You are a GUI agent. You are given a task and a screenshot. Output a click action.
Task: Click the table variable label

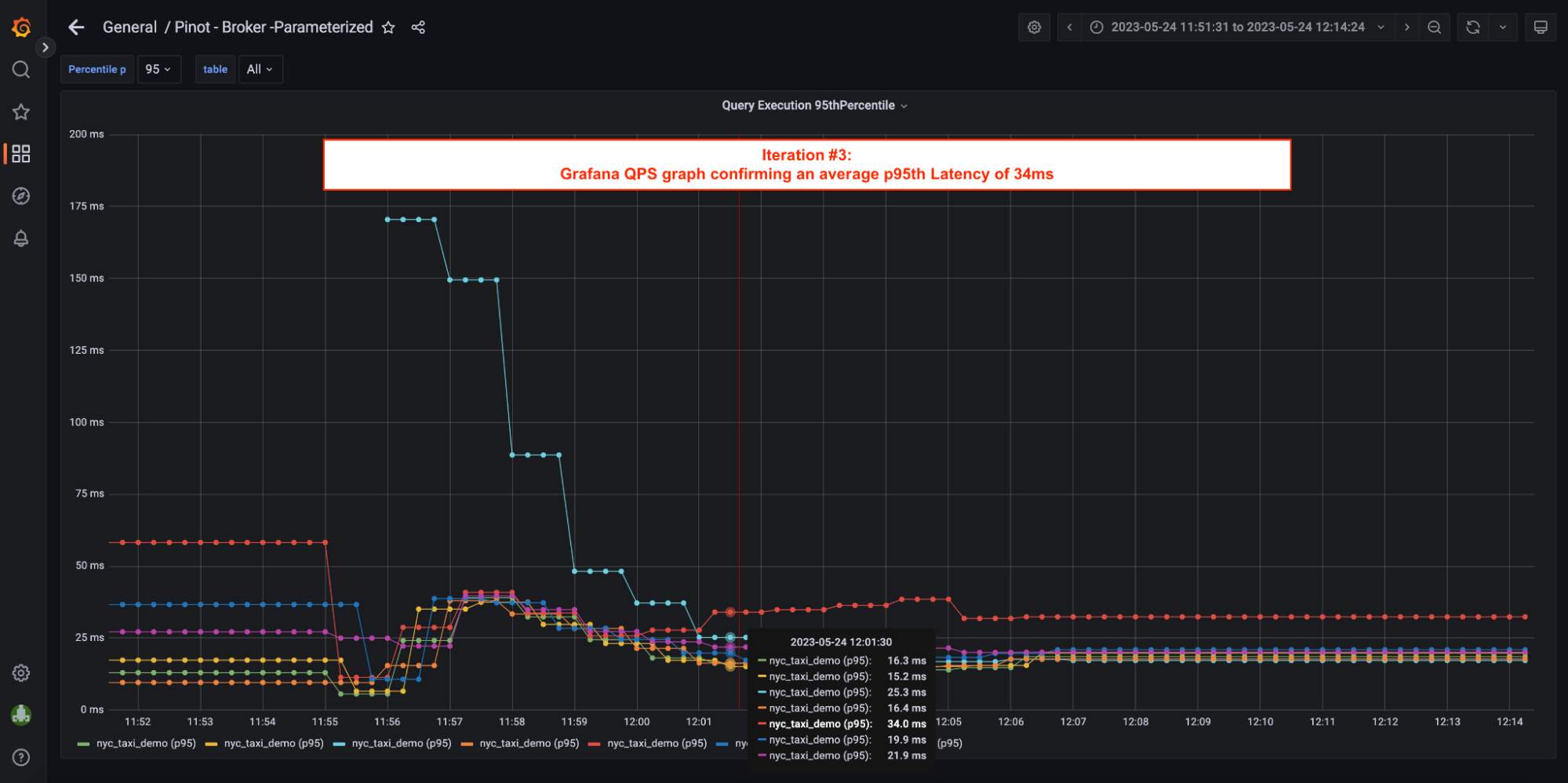click(x=215, y=69)
